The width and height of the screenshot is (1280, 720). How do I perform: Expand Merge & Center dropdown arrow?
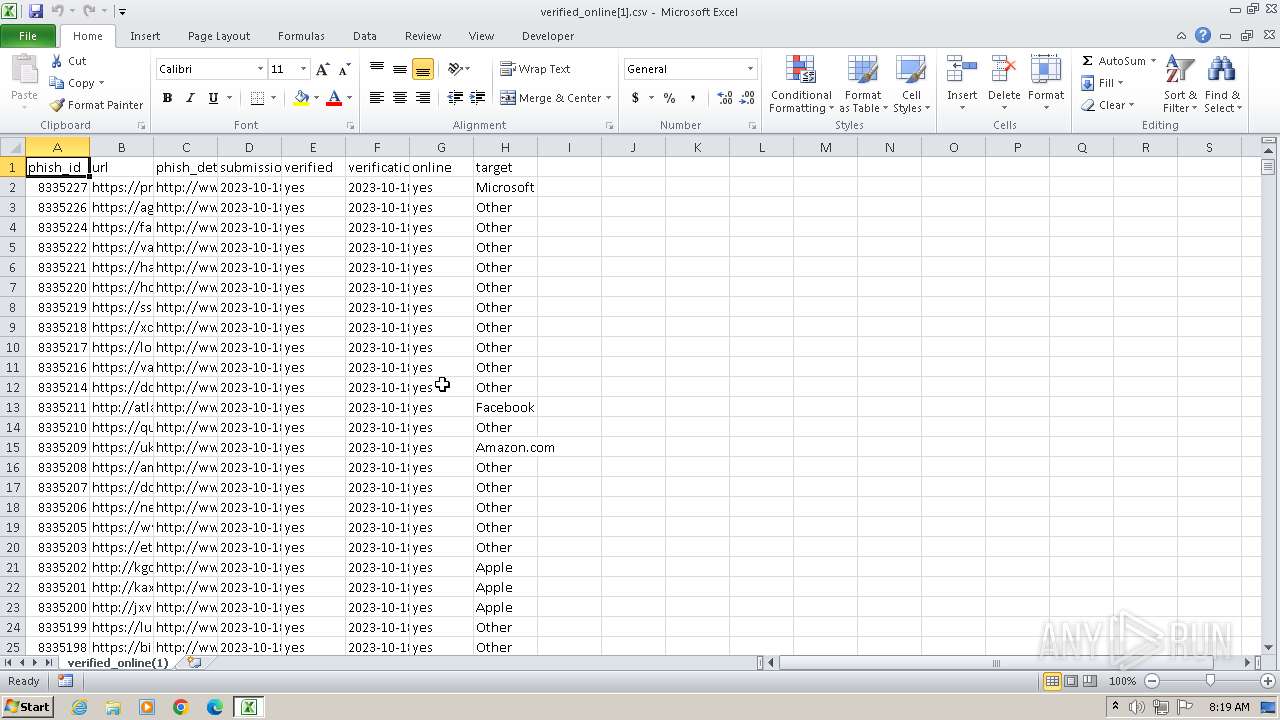pos(608,98)
